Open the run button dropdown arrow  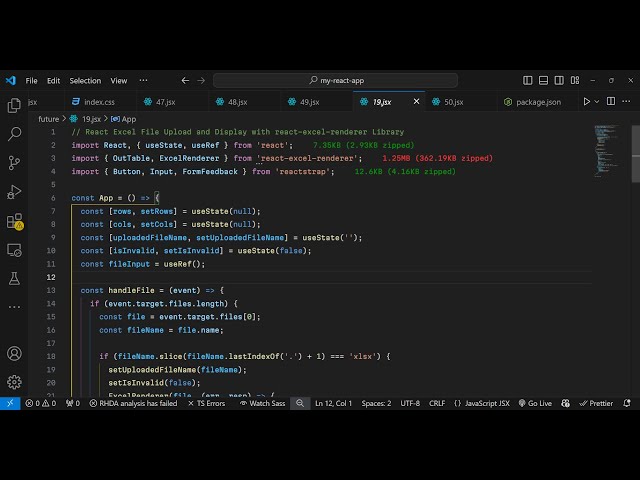pos(599,101)
